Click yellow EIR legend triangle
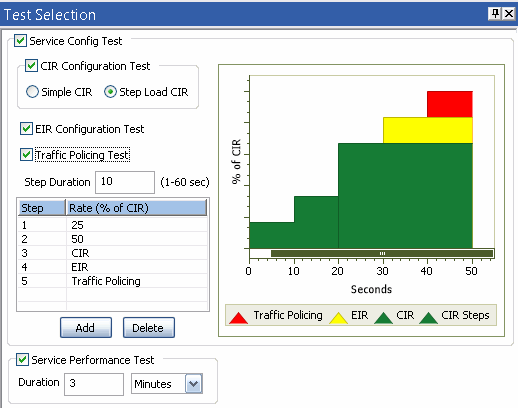518x408 pixels. (x=338, y=318)
